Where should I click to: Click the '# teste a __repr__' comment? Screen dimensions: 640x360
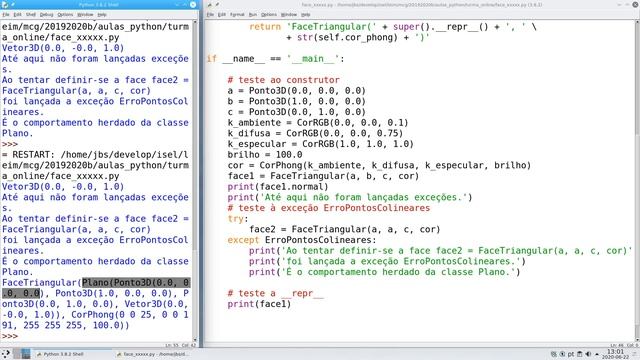(276, 293)
